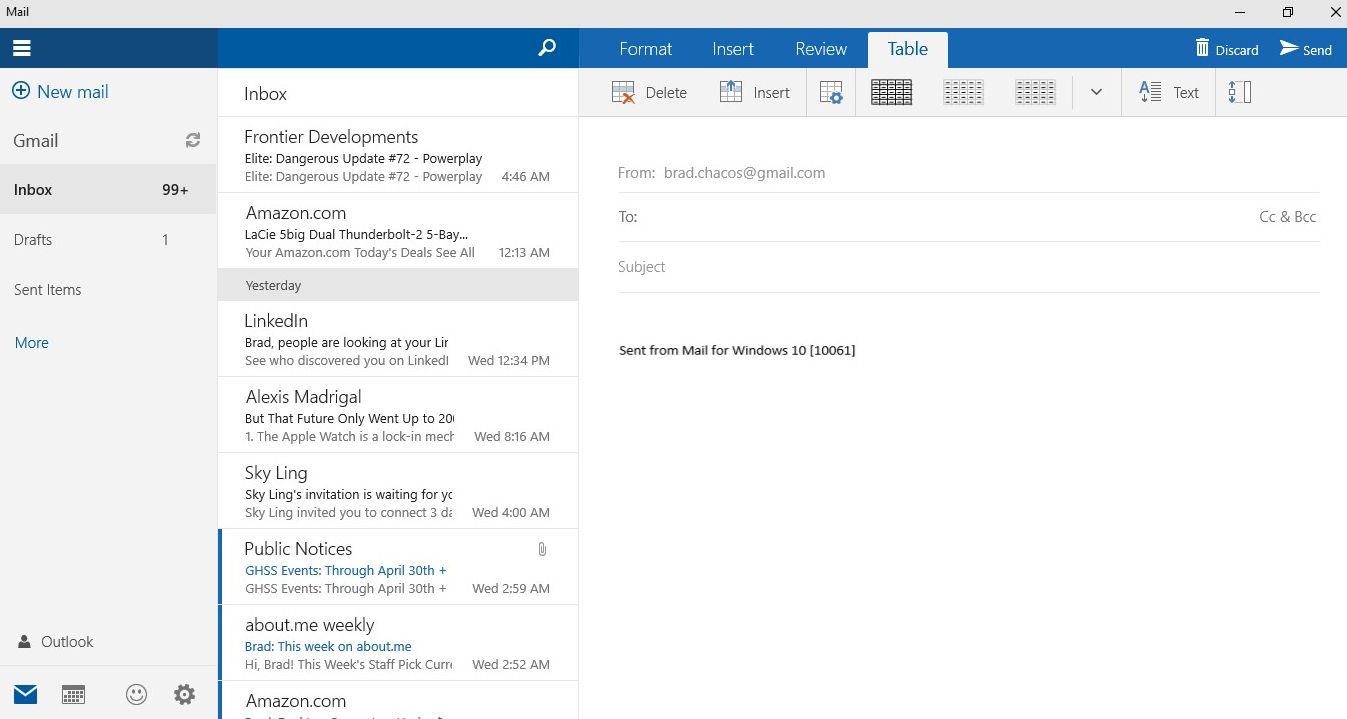Viewport: 1347px width, 719px height.
Task: Discard the current draft
Action: (x=1227, y=49)
